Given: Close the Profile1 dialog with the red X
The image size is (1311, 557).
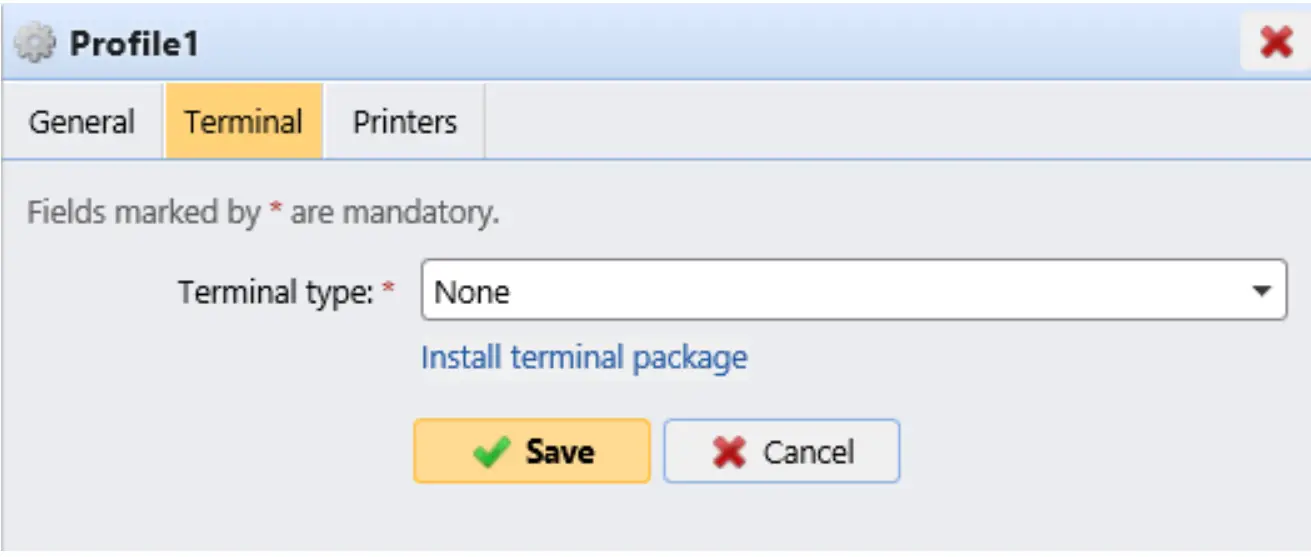Looking at the screenshot, I should 1276,43.
